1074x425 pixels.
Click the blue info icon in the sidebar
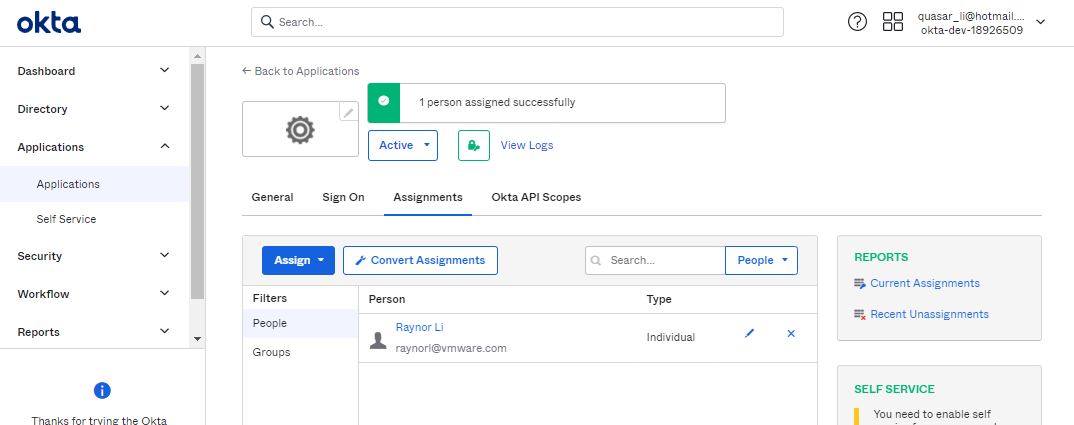(x=102, y=391)
